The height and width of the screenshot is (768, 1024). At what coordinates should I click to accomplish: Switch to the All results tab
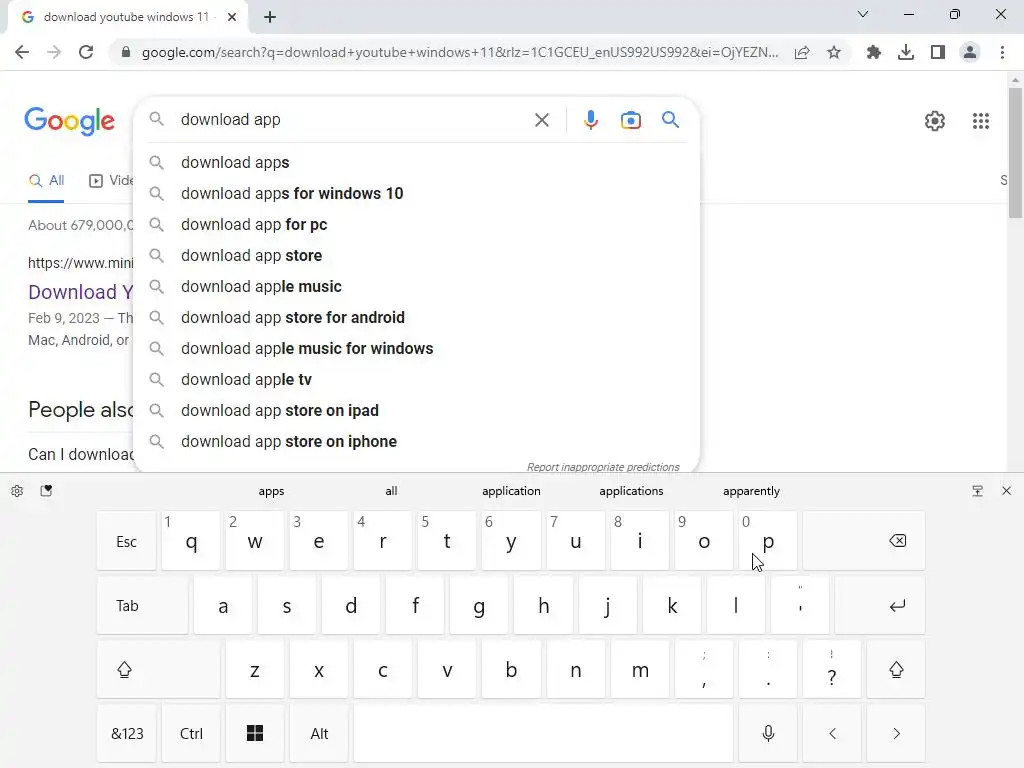[46, 181]
